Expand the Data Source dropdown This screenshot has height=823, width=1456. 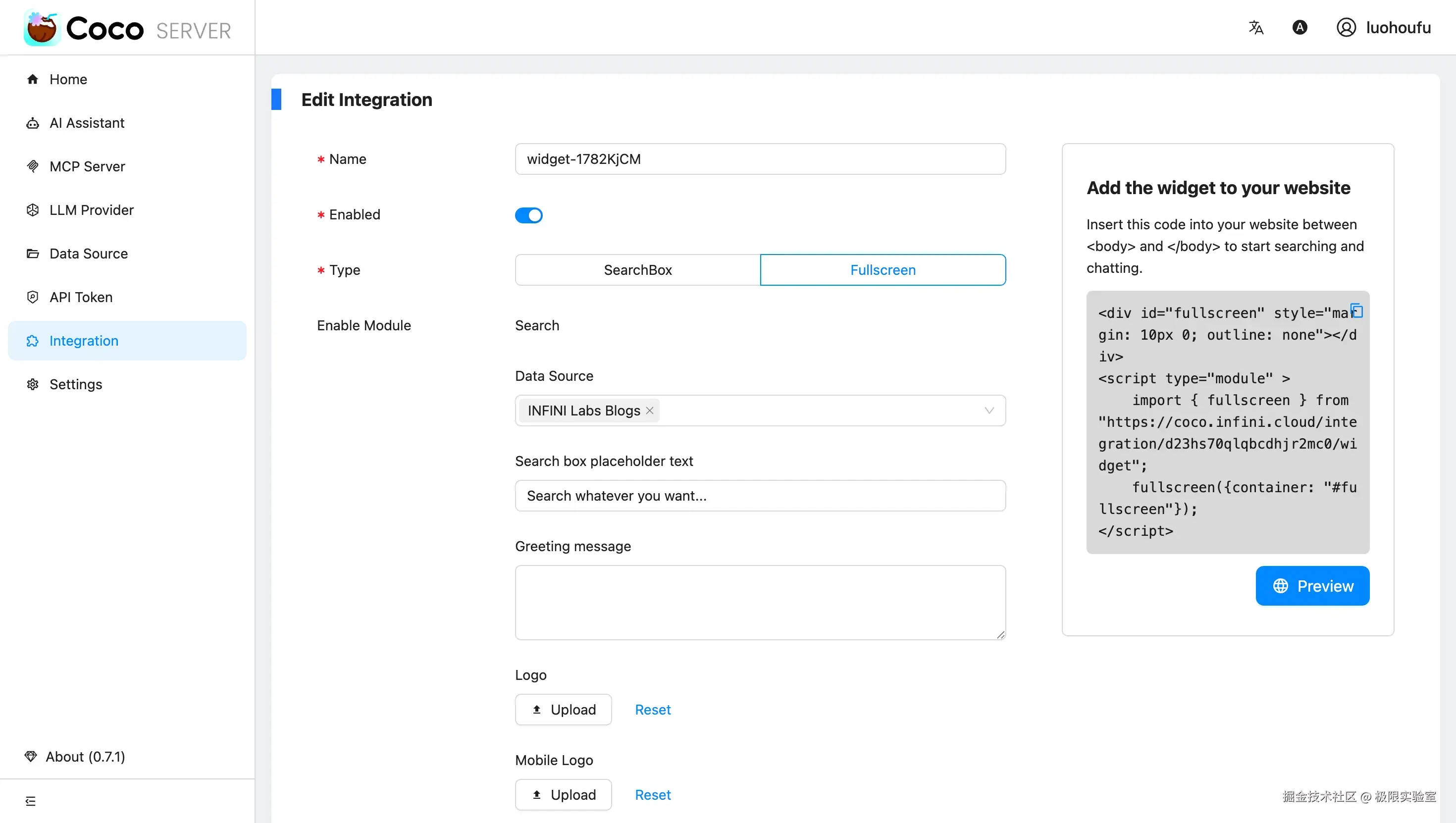[988, 411]
